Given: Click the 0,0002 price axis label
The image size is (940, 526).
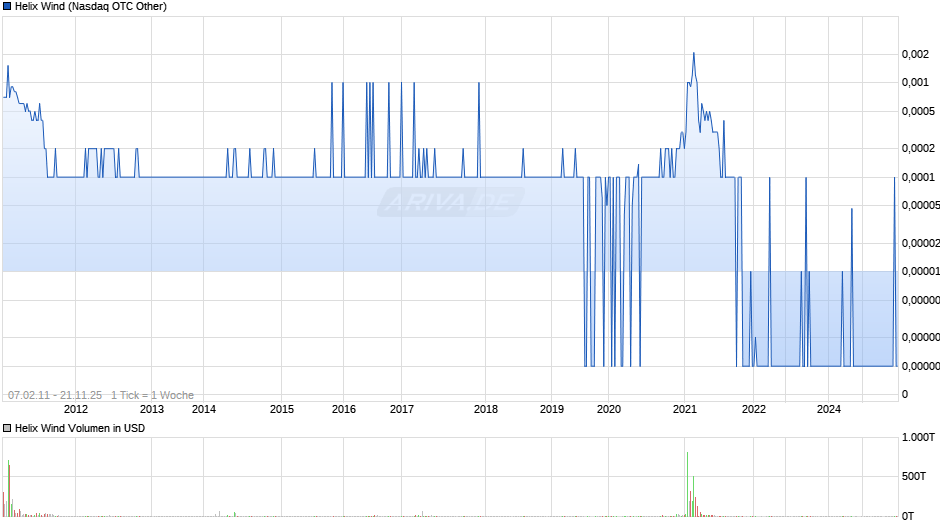Looking at the screenshot, I should pos(918,148).
